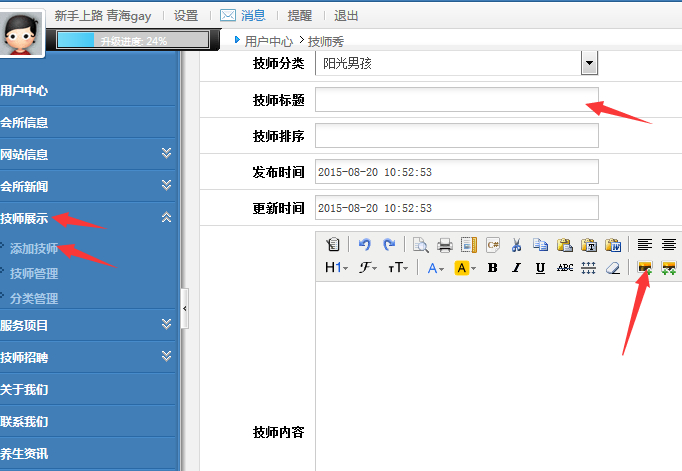Redo the last undone editor action
The width and height of the screenshot is (682, 471).
389,244
